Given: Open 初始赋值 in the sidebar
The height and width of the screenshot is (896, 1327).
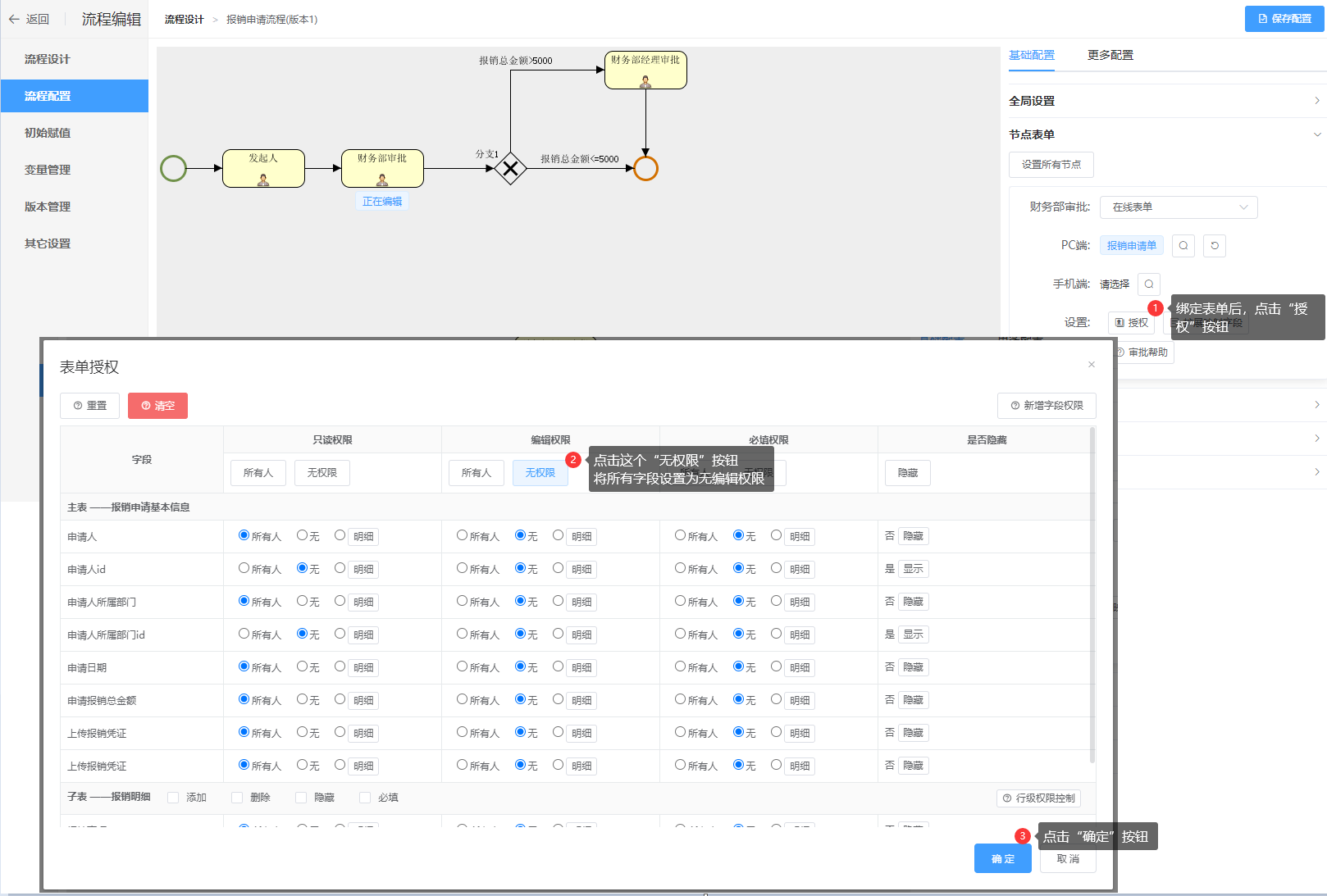Looking at the screenshot, I should click(x=75, y=133).
